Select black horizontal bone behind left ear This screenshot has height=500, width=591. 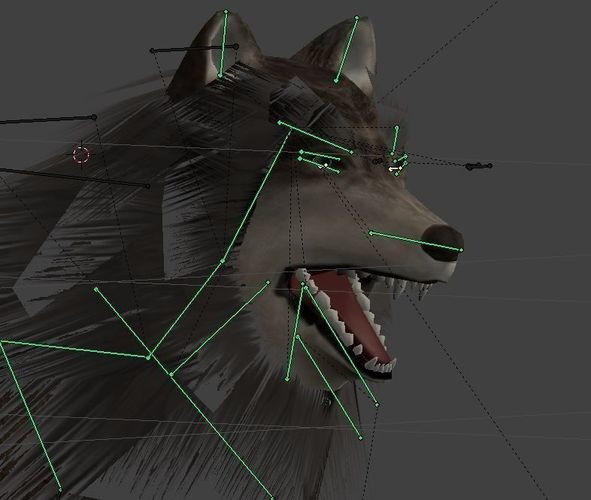coord(194,49)
